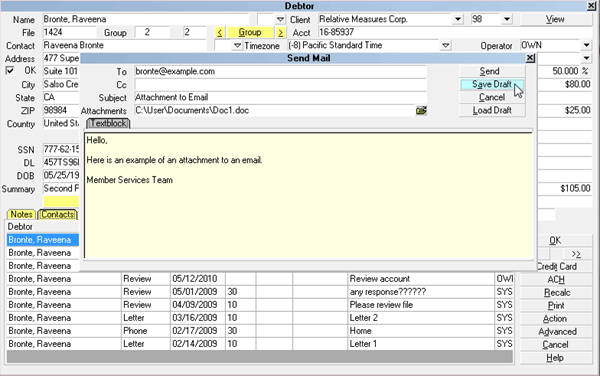Viewport: 600px width, 376px height.
Task: Open the Operator OWN dropdown
Action: pos(587,46)
